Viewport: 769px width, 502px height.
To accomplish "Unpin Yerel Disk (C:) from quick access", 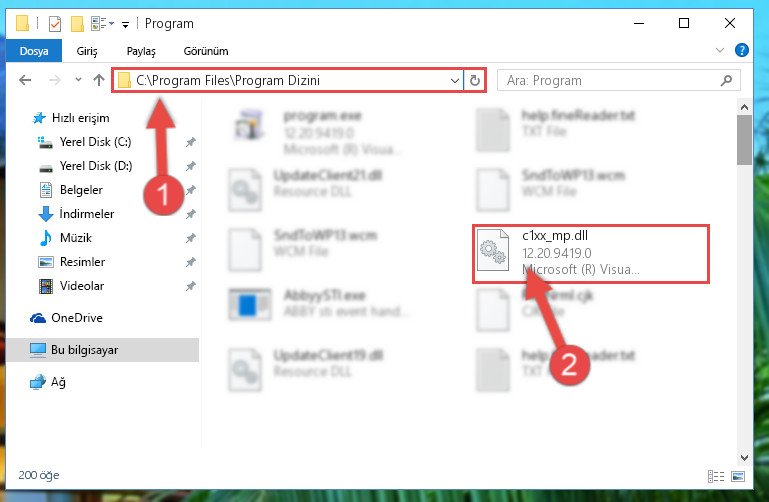I will tap(190, 142).
